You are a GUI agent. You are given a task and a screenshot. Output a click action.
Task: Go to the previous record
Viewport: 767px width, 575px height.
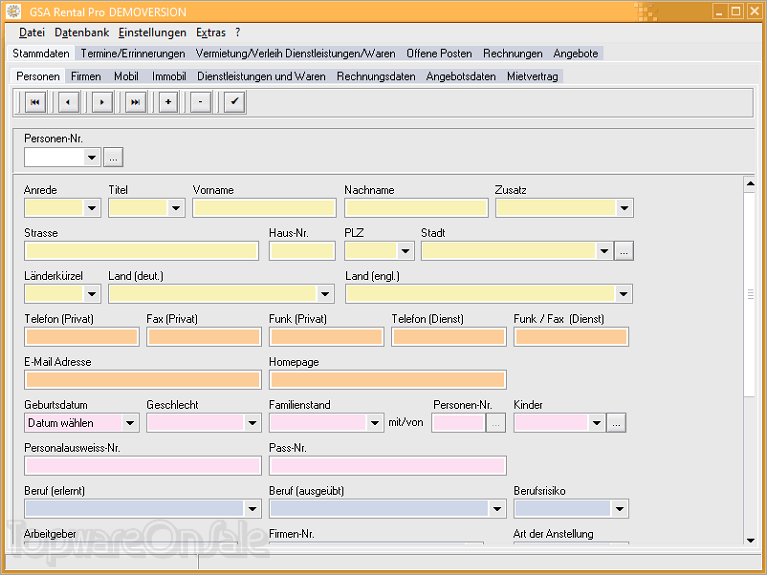coord(68,102)
